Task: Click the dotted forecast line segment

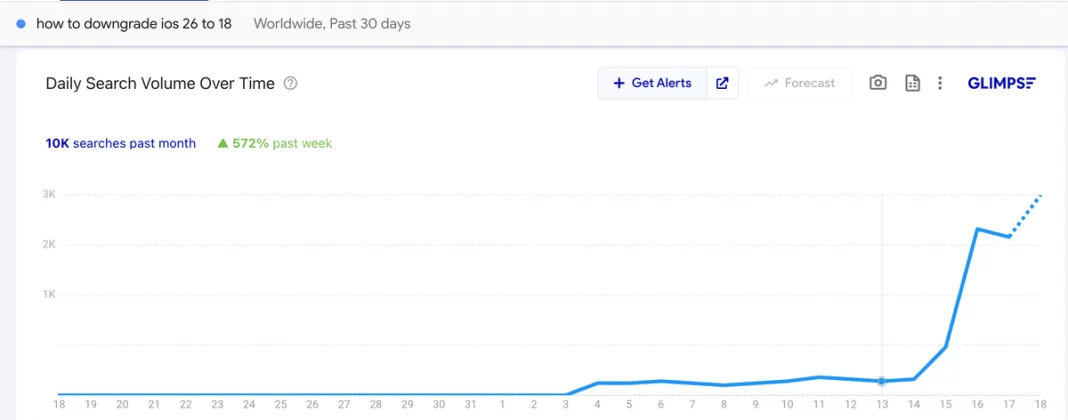Action: [1026, 215]
